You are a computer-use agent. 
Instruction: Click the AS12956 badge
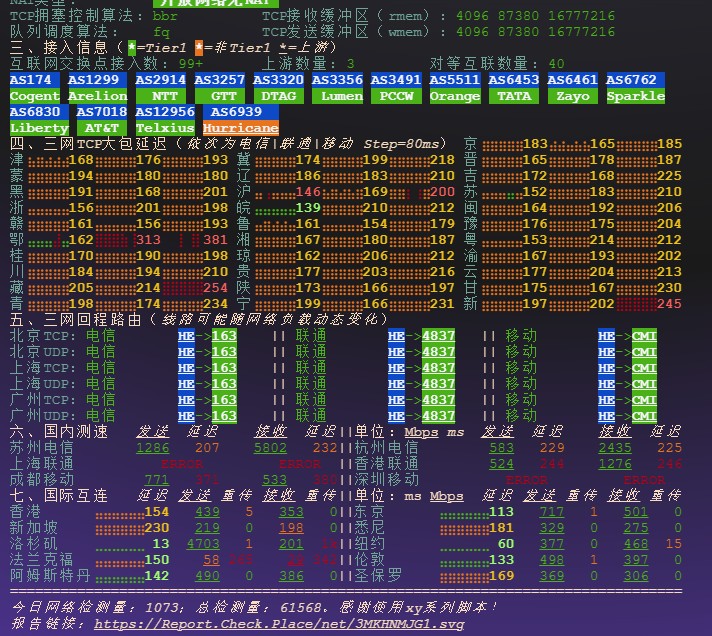coord(165,112)
